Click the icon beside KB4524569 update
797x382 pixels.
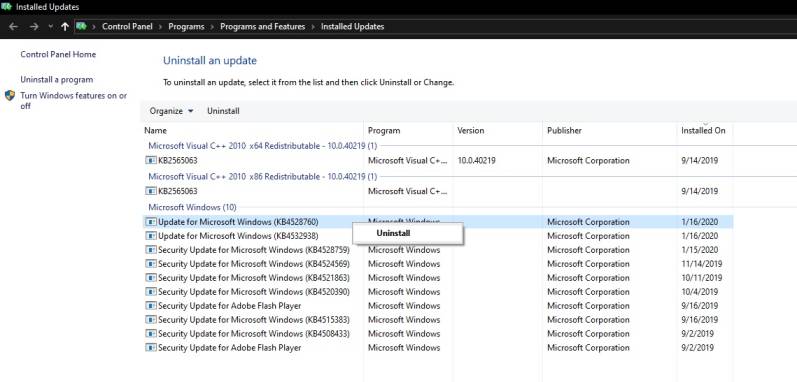pos(150,264)
